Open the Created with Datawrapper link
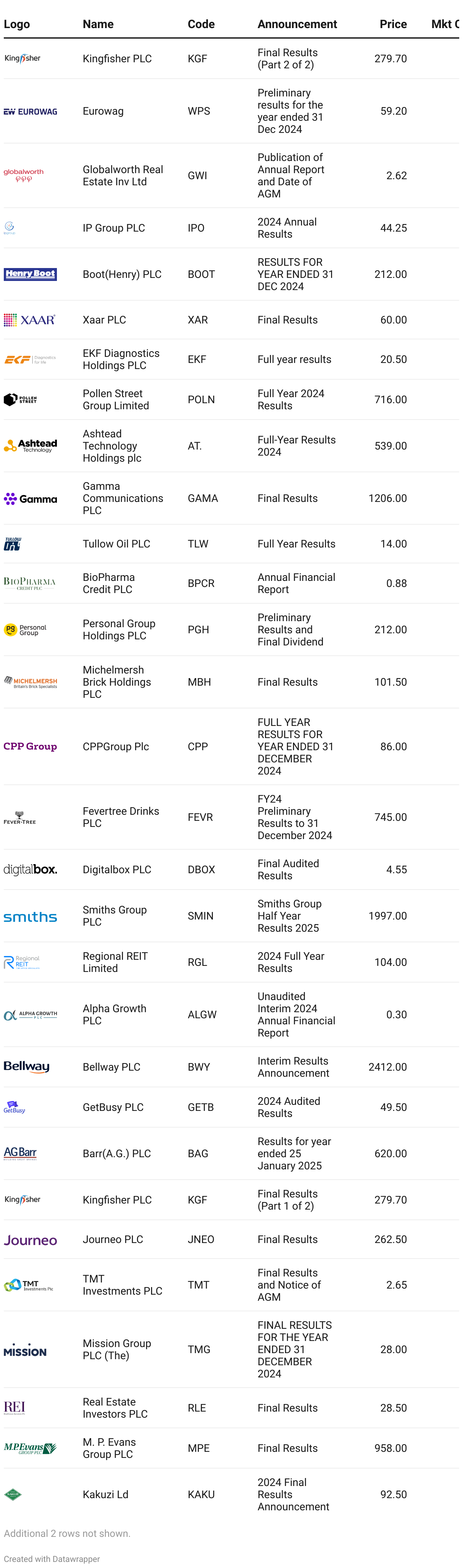 [52, 1559]
